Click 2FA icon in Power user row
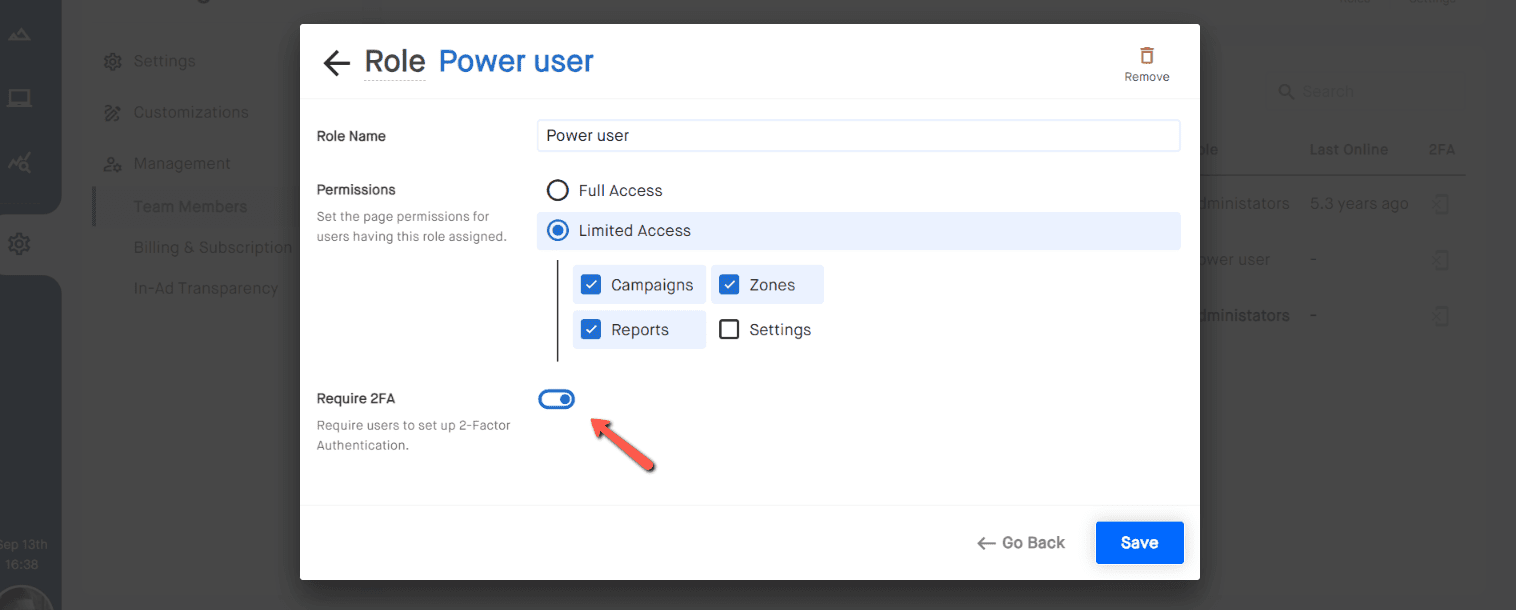Image resolution: width=1516 pixels, height=610 pixels. 1440,260
